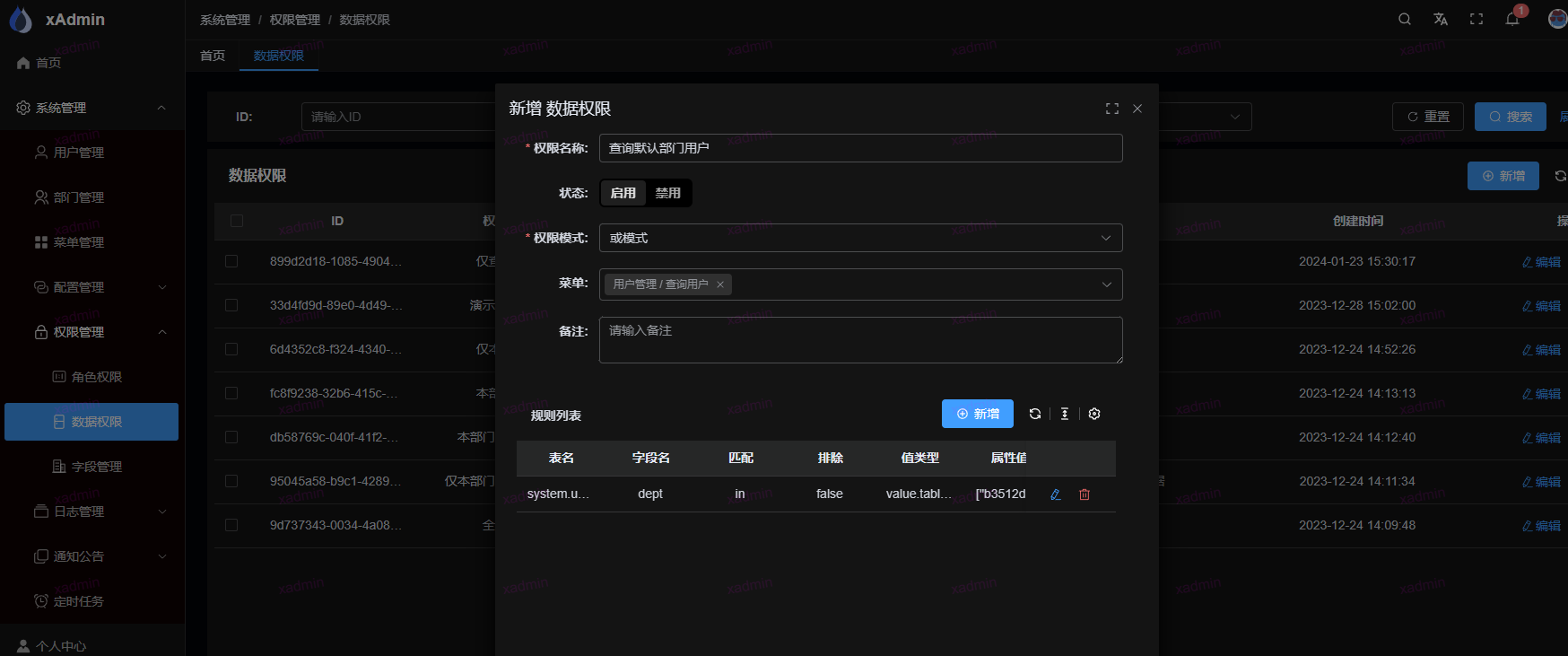
Task: Remove the 用户管理 / 查询用户 tag
Action: tap(720, 284)
